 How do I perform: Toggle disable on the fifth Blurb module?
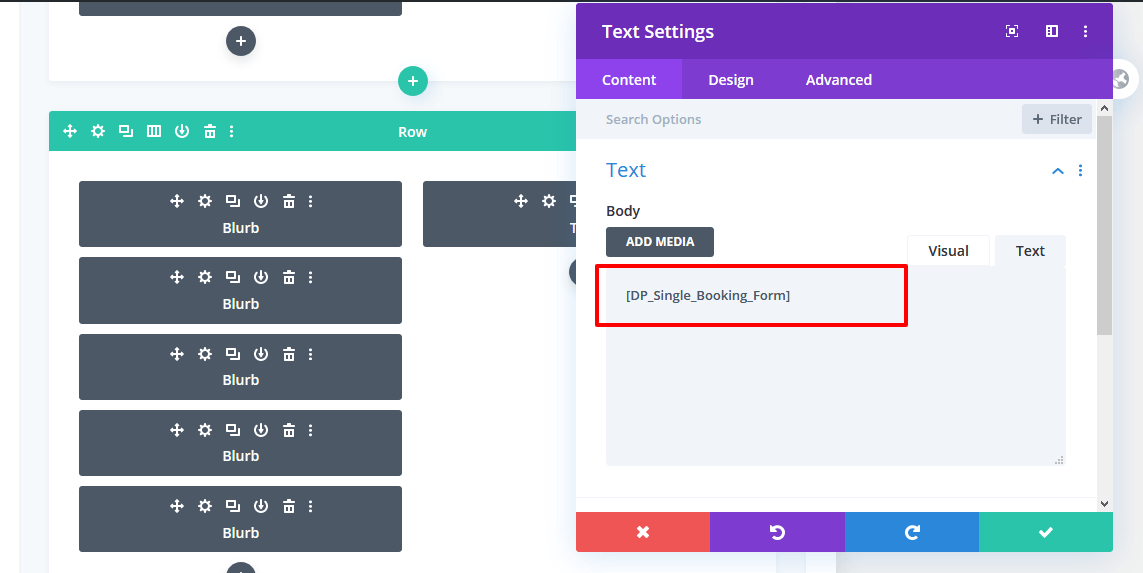tap(260, 506)
